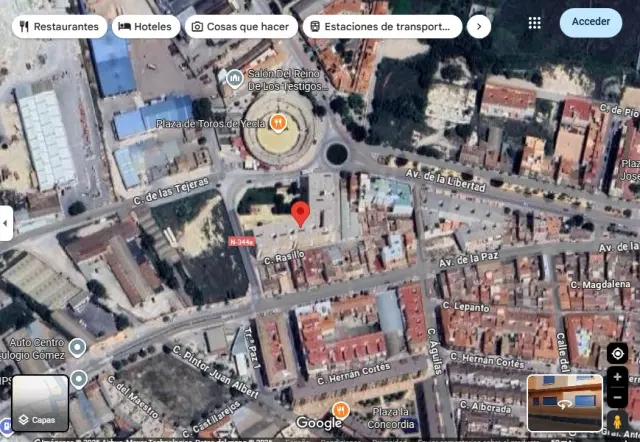
Task: Select the C. Pintor Juan Albert label
Action: click(x=216, y=371)
